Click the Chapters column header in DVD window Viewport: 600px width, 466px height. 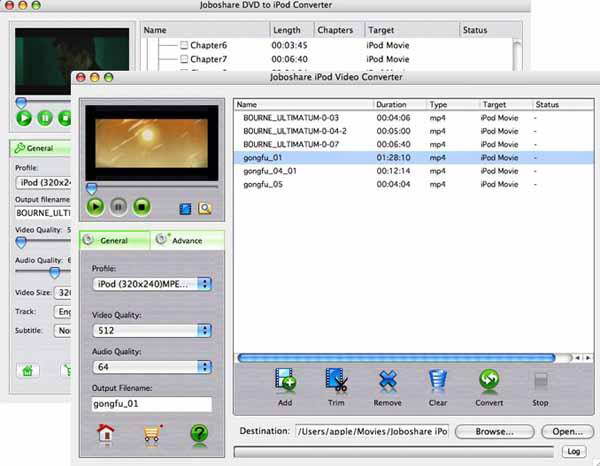(x=339, y=30)
